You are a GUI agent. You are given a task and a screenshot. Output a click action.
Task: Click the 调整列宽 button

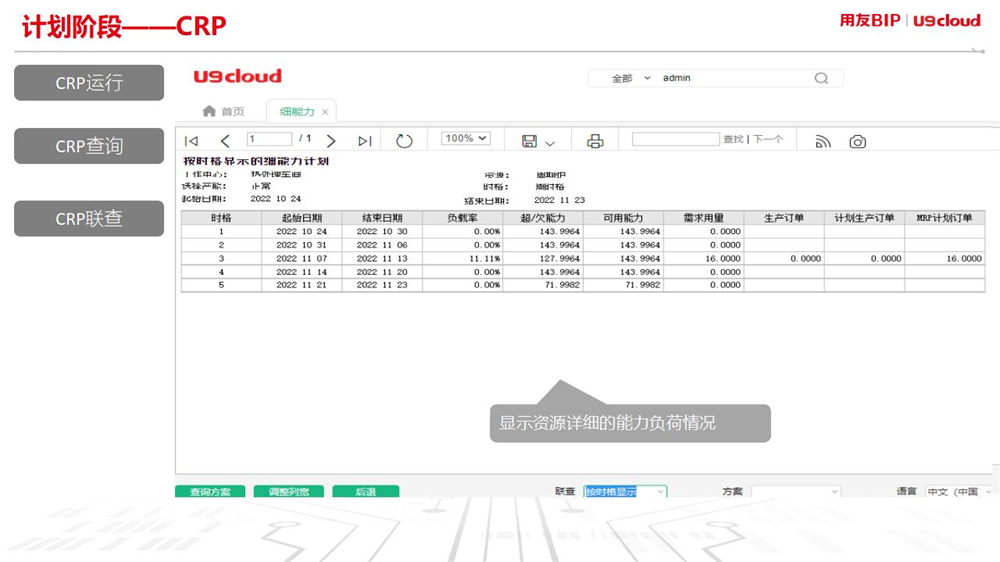(289, 491)
